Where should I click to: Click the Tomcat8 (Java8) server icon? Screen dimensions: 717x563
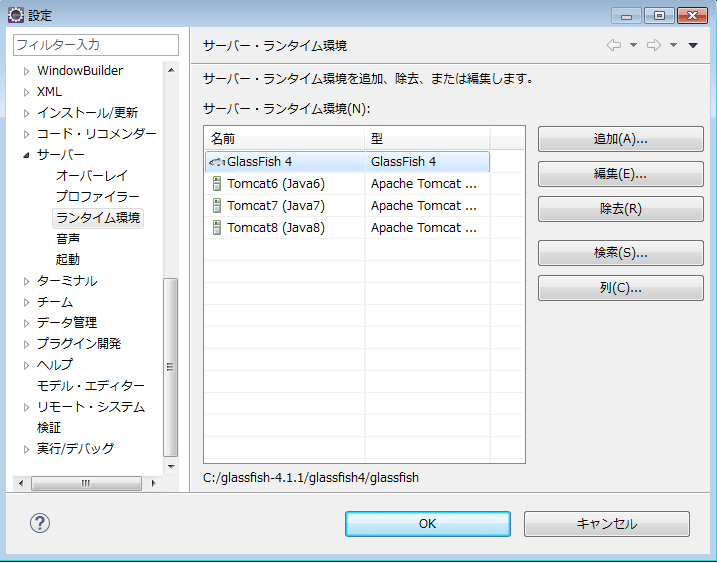click(x=217, y=228)
